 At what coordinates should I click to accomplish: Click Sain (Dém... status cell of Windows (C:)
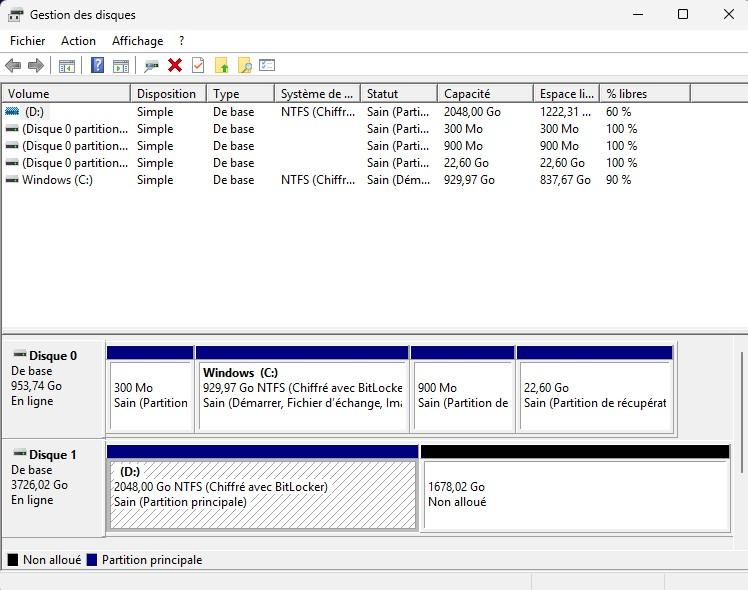coord(399,180)
